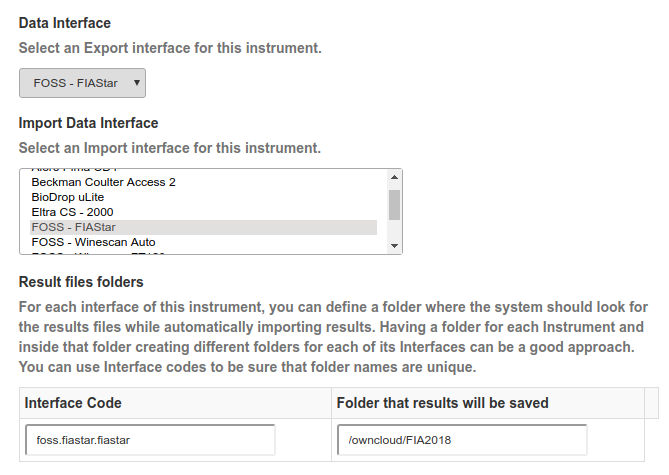Click the import list scroll down arrow
The height and width of the screenshot is (475, 669).
(394, 246)
